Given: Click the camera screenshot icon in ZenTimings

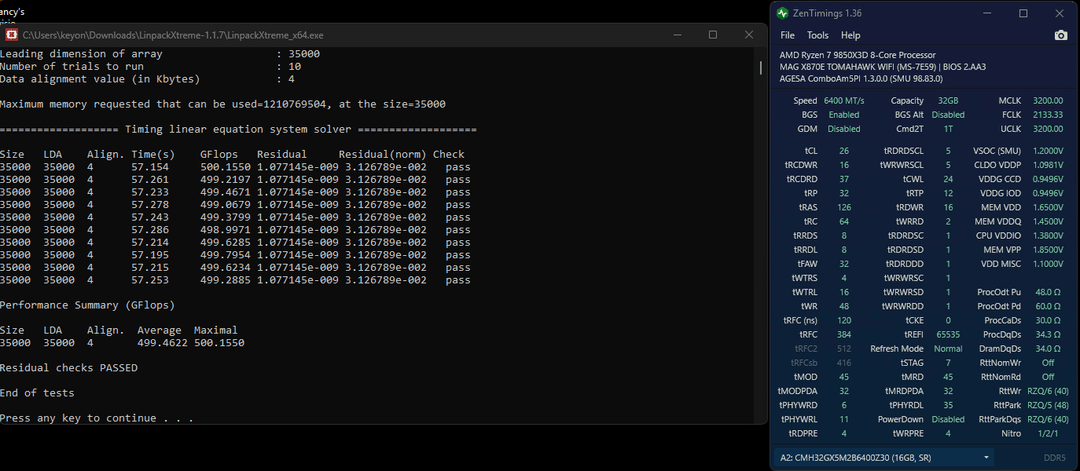Looking at the screenshot, I should 1060,35.
